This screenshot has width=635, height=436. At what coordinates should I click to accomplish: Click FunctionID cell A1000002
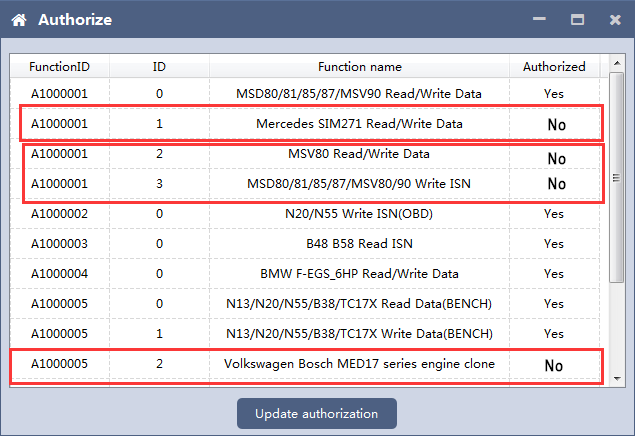[60, 214]
